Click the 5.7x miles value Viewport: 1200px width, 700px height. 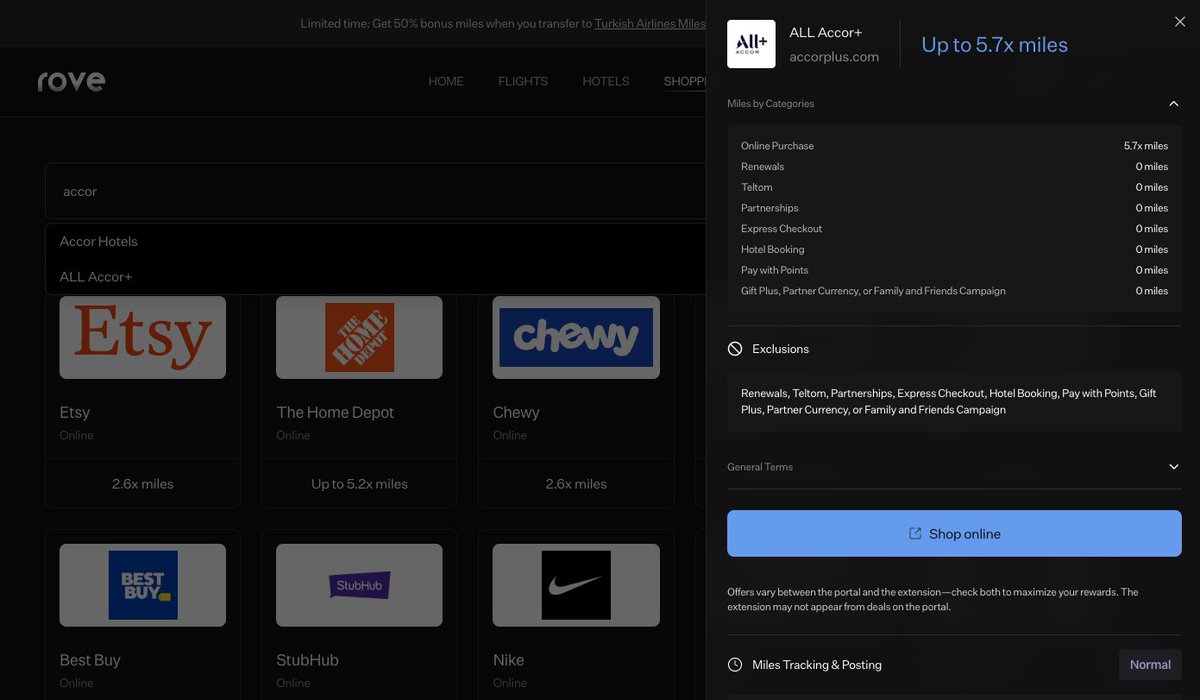(x=1146, y=146)
